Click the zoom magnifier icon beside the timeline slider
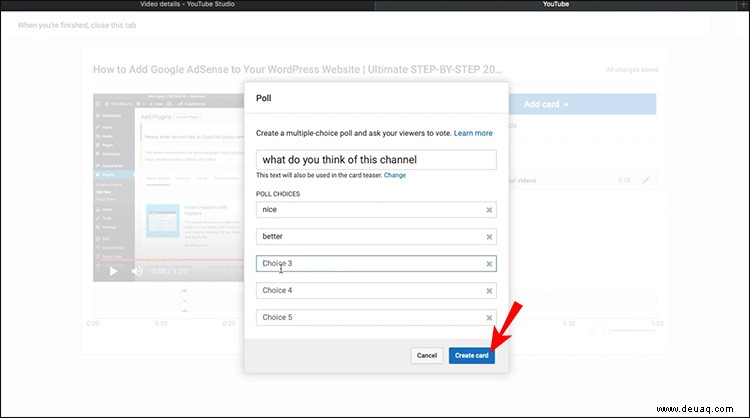The width and height of the screenshot is (750, 418). (593, 330)
